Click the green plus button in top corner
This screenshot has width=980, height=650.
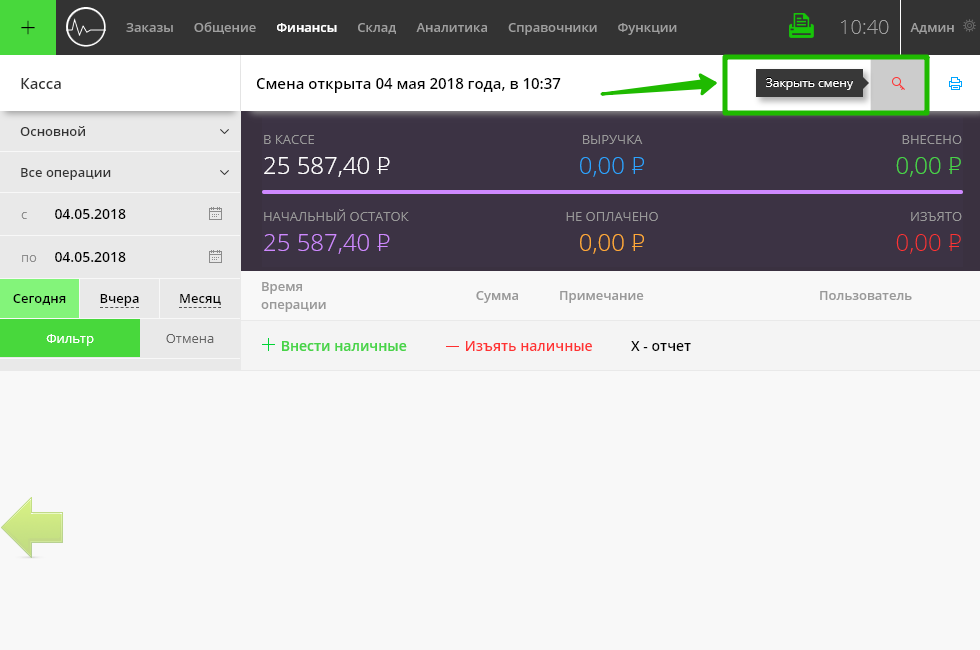coord(28,27)
